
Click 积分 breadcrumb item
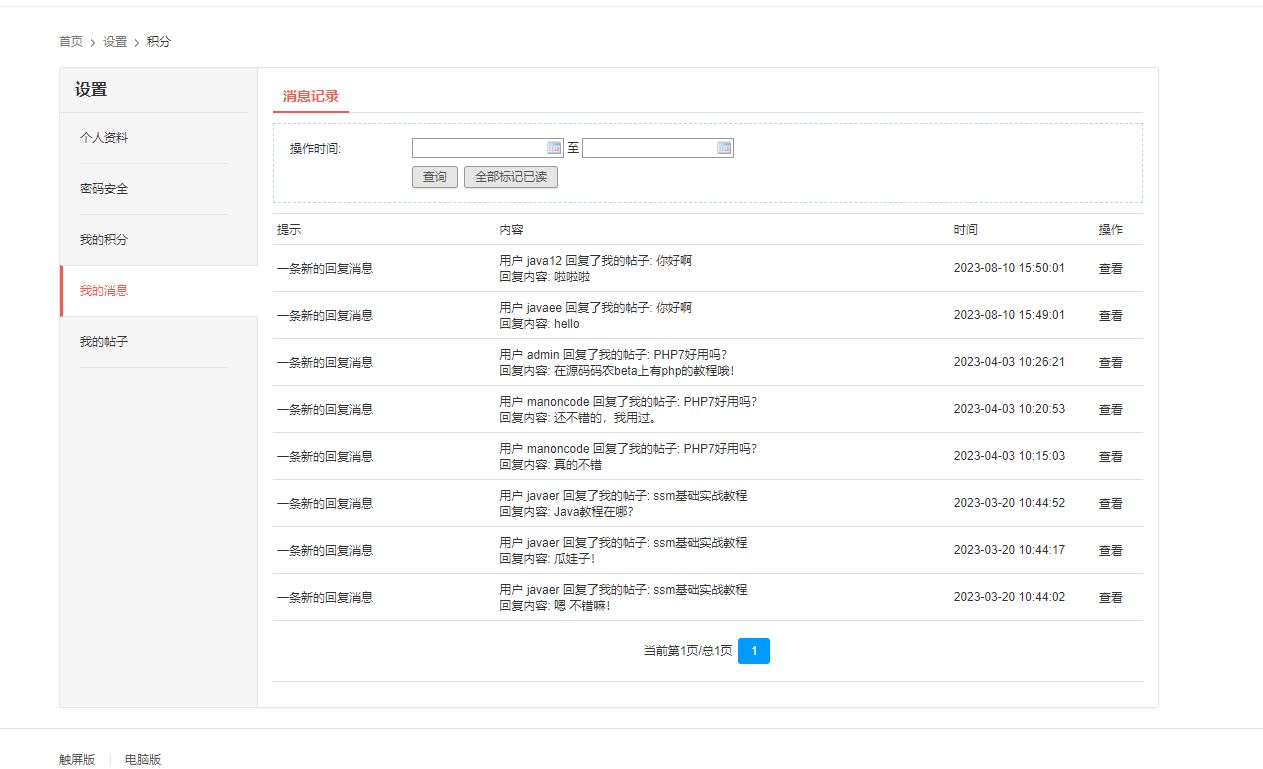[x=159, y=42]
